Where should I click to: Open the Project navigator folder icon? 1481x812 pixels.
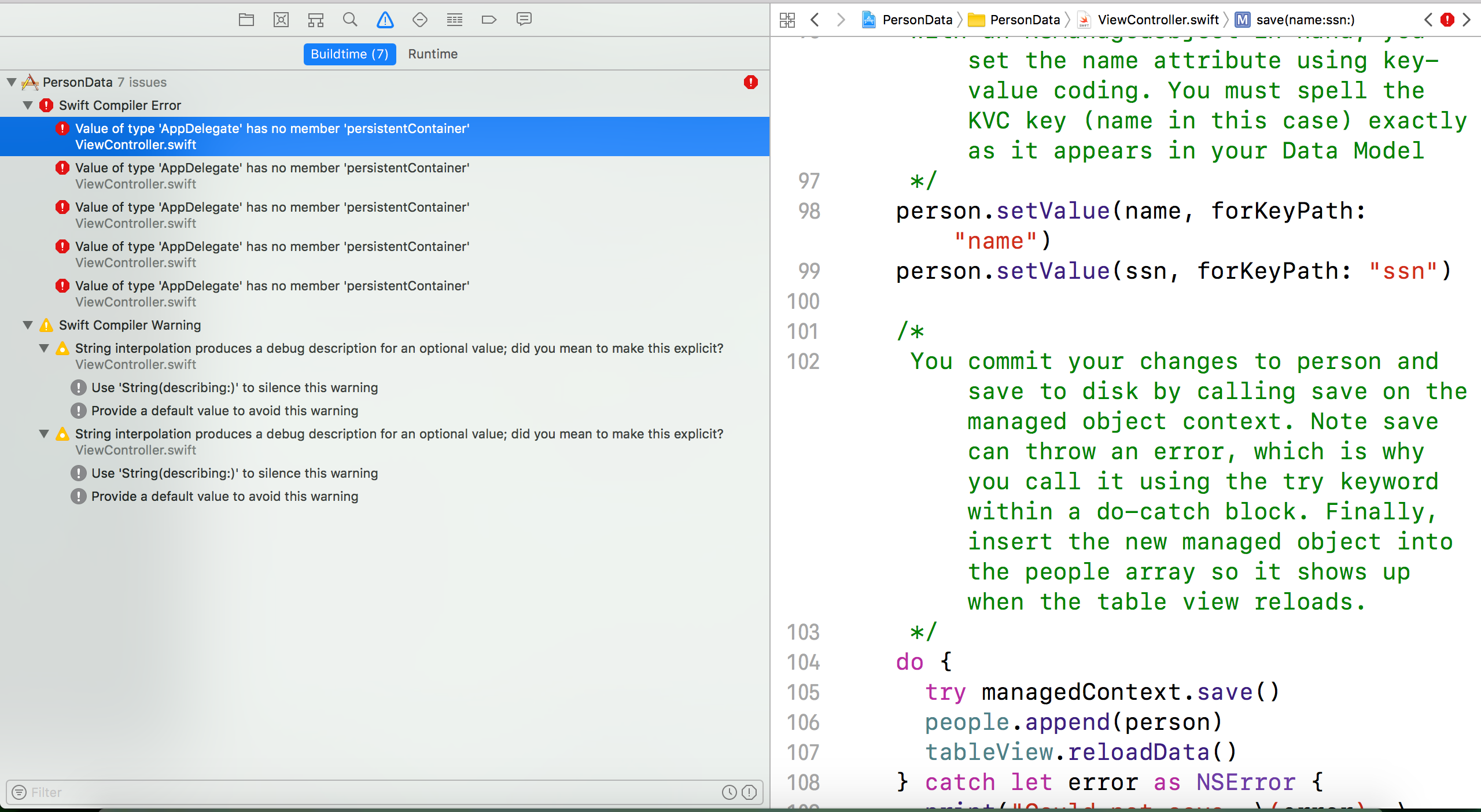click(x=246, y=20)
